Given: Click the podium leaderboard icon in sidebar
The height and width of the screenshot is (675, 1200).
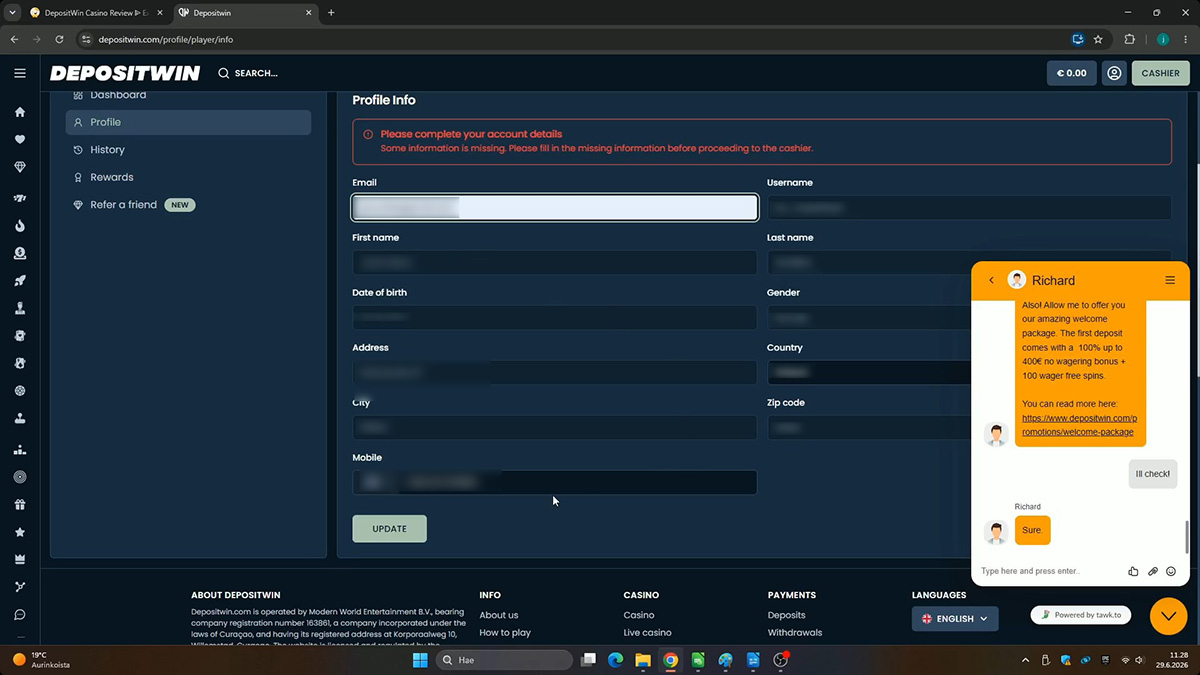Looking at the screenshot, I should [x=19, y=450].
